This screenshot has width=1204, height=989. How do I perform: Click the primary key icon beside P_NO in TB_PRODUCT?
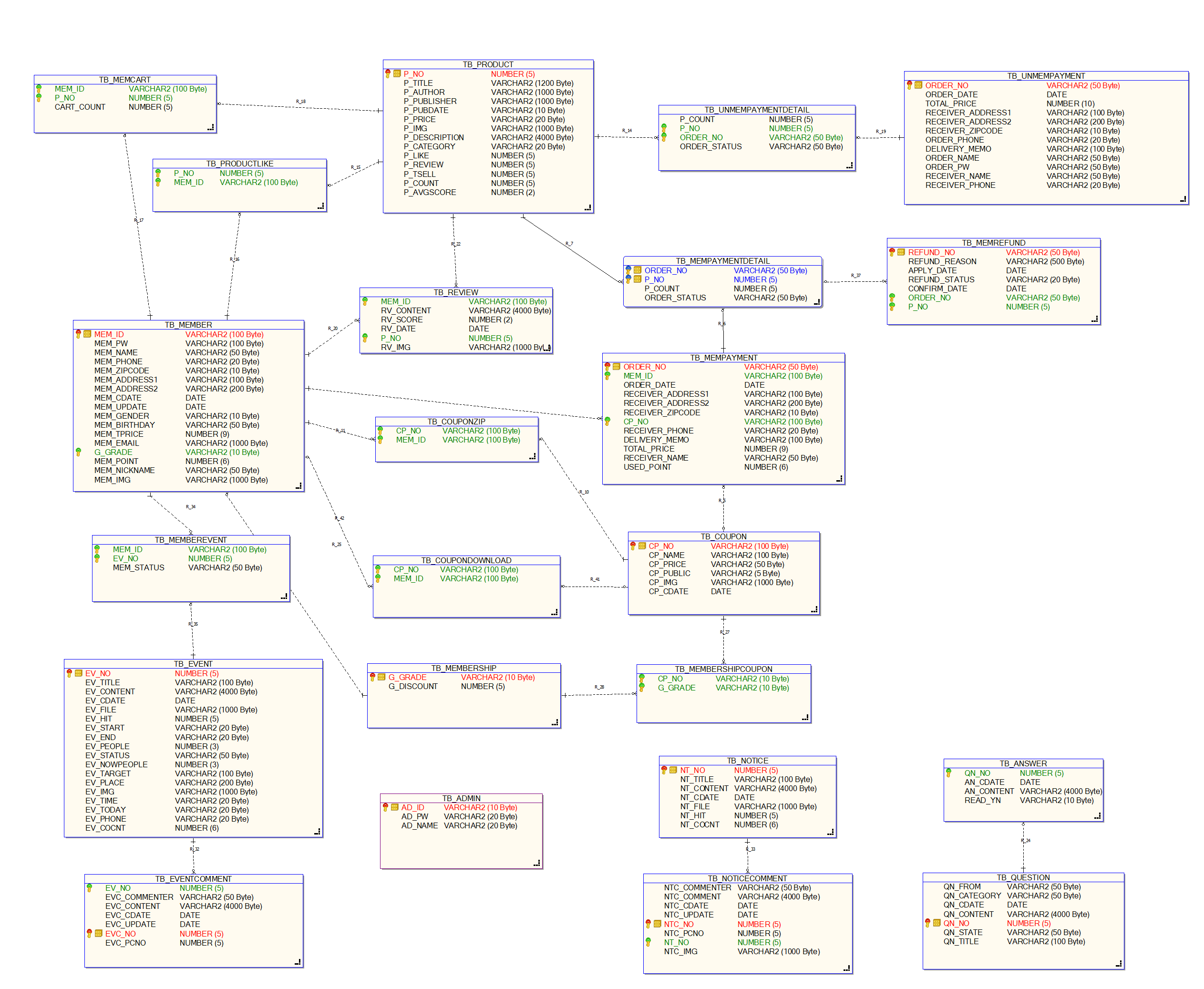(388, 73)
